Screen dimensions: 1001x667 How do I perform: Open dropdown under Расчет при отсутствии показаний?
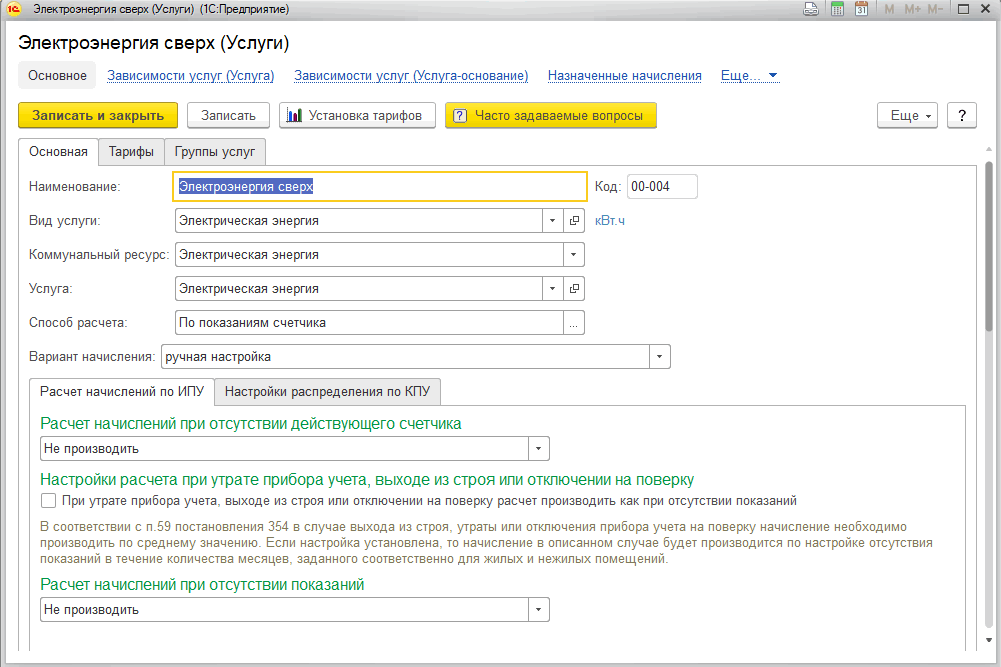(539, 610)
